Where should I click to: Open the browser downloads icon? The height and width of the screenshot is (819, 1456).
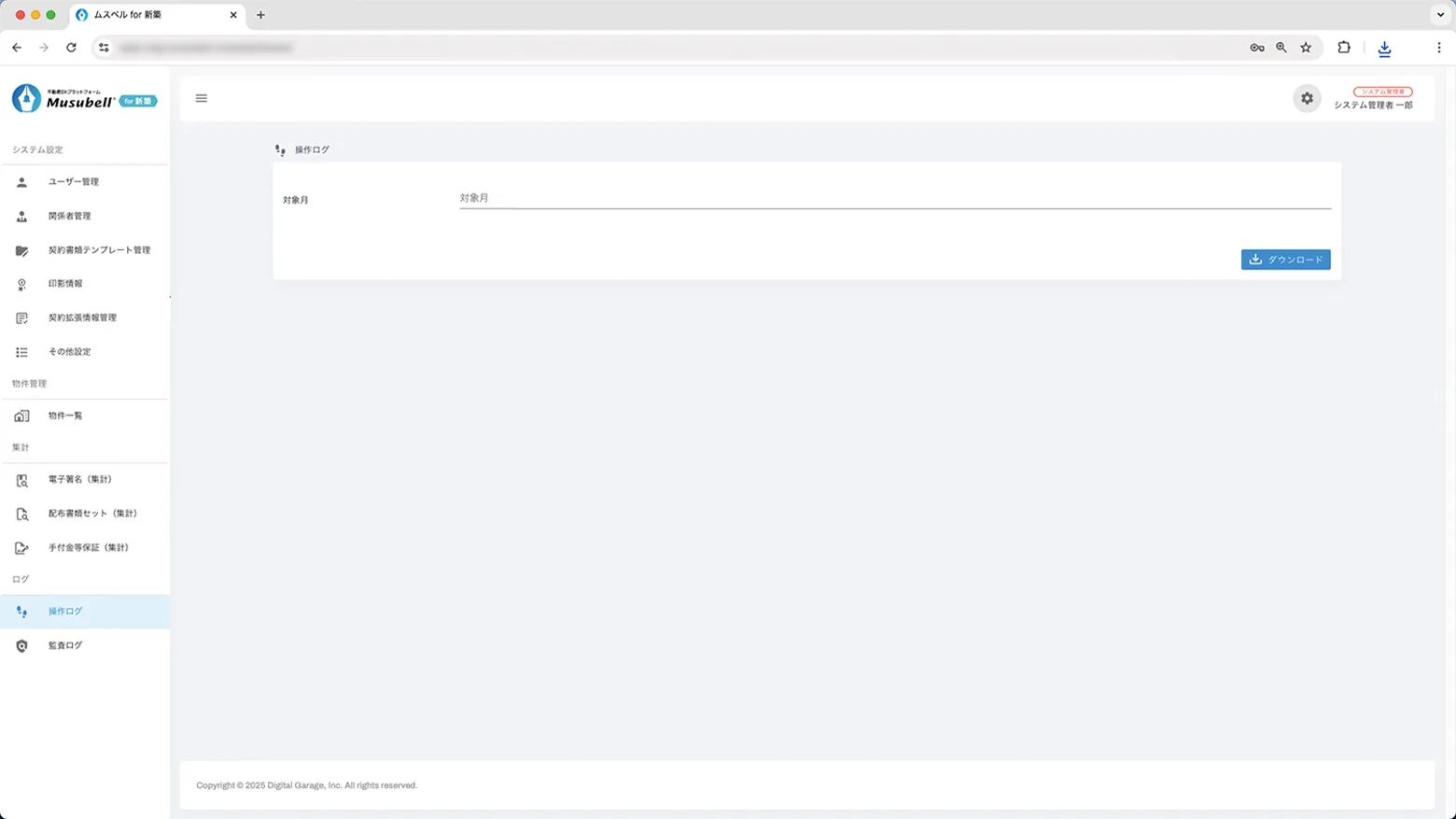(1384, 48)
